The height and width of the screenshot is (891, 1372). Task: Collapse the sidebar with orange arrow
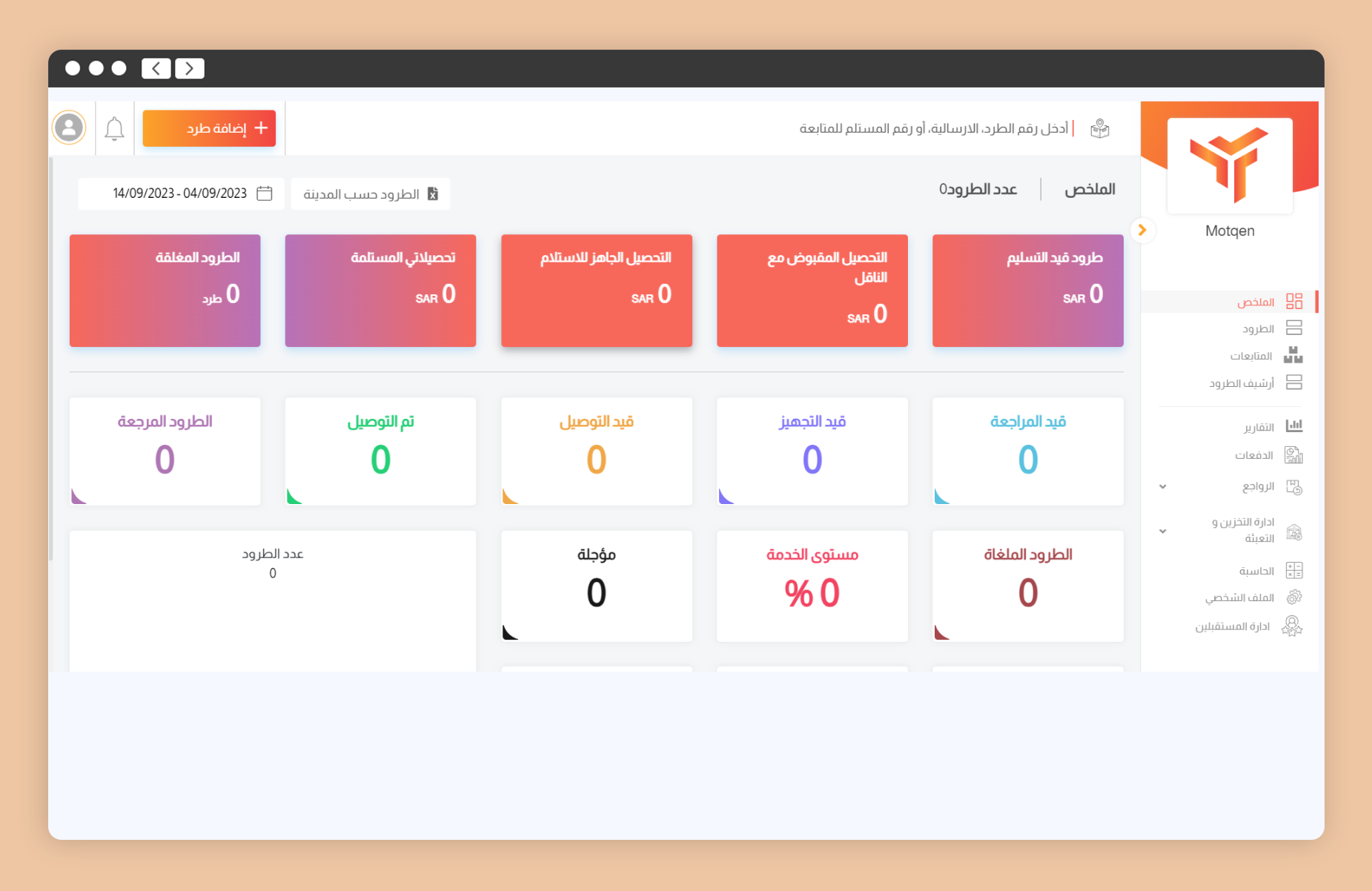[1142, 230]
